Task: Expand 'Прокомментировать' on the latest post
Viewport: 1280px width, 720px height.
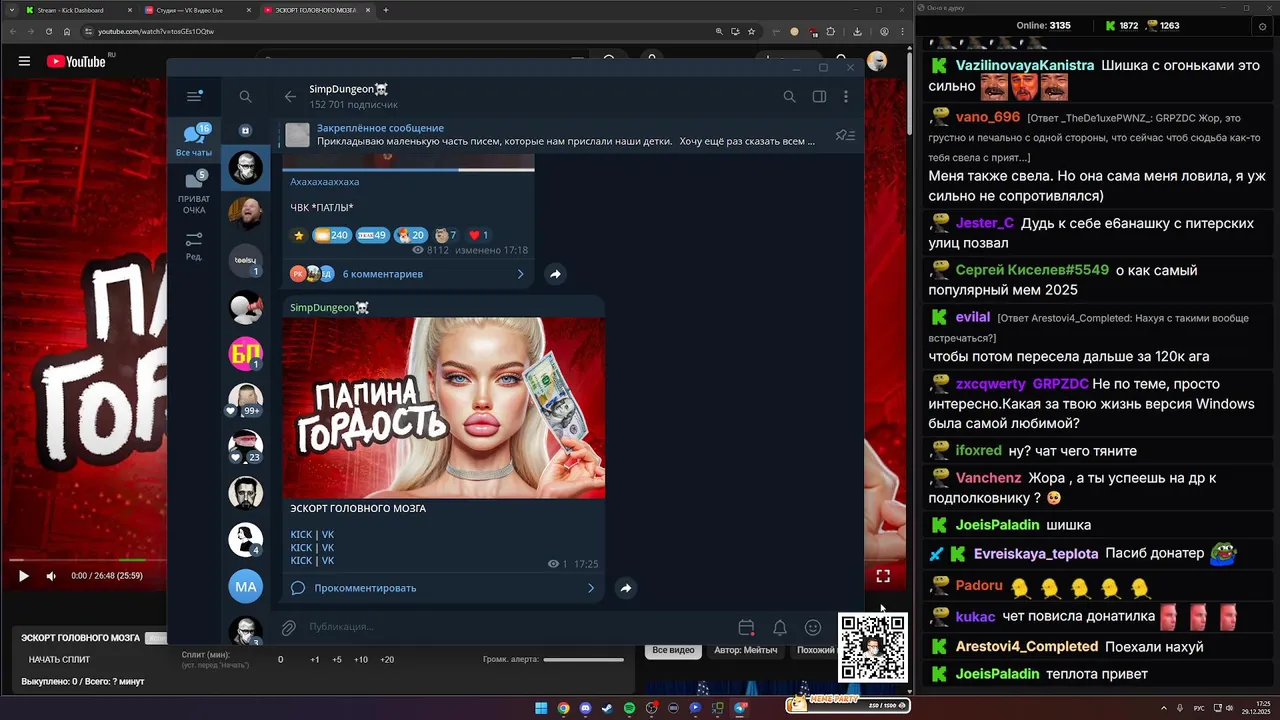Action: (x=443, y=588)
